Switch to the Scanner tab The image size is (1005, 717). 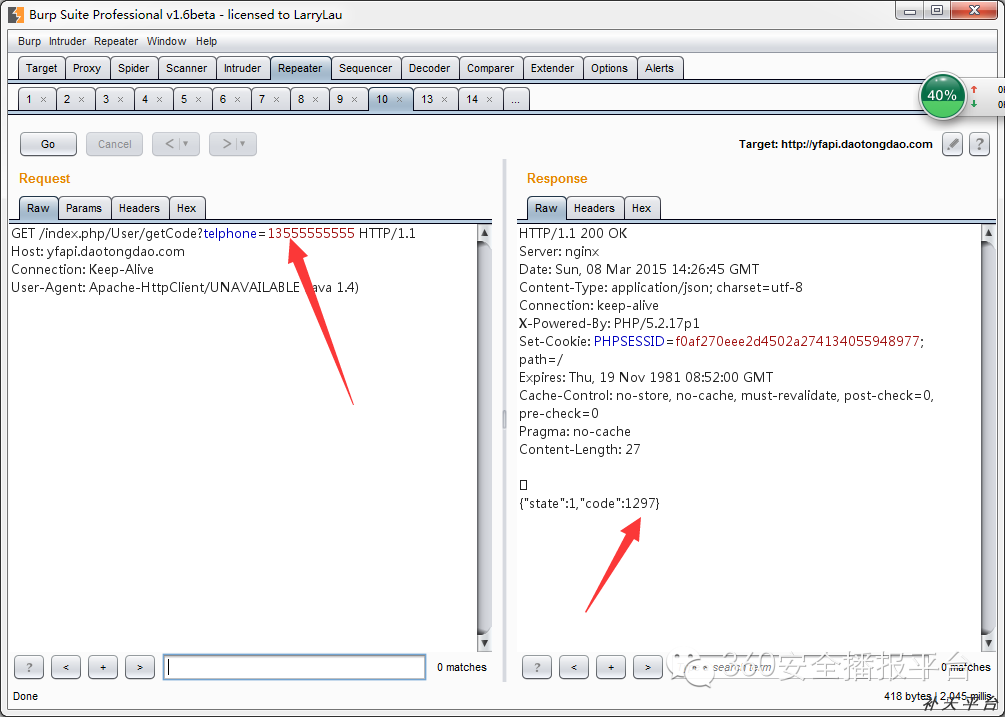click(x=187, y=68)
